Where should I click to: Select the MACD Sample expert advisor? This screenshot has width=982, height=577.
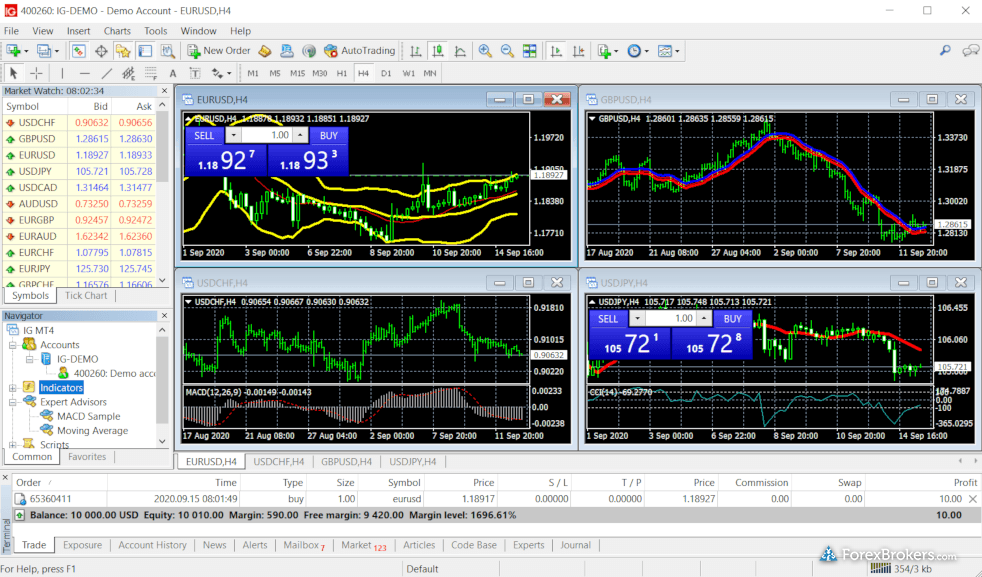coord(88,417)
